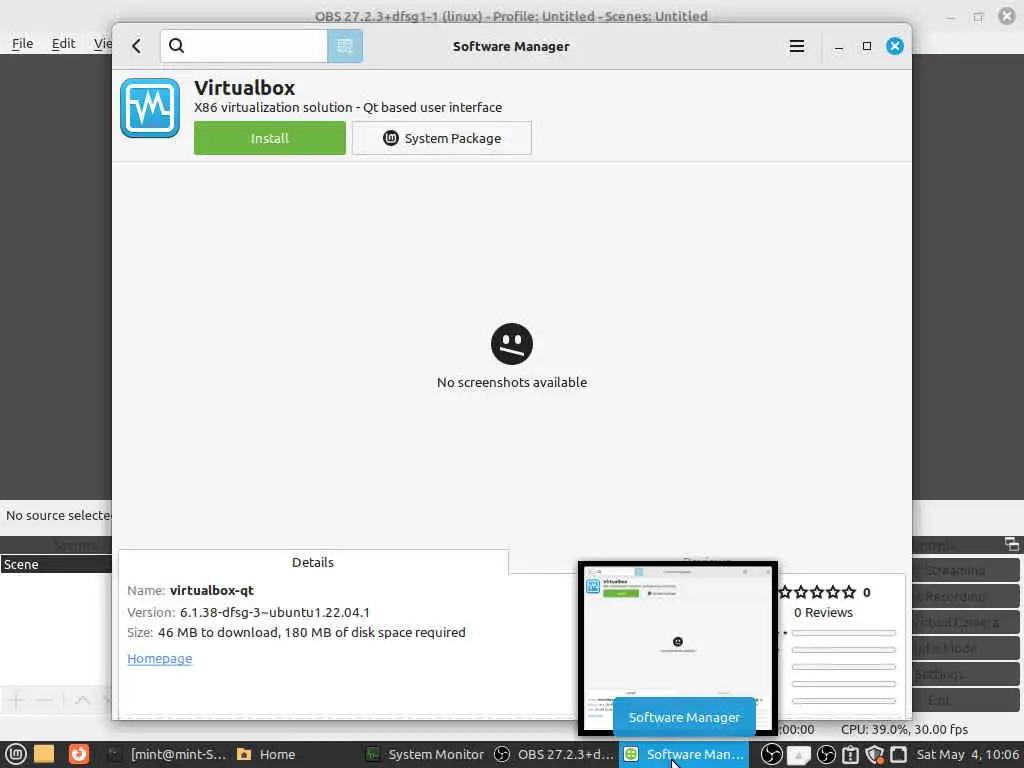Image resolution: width=1024 pixels, height=768 pixels.
Task: Toggle the blue search-in-descriptions button
Action: (345, 46)
